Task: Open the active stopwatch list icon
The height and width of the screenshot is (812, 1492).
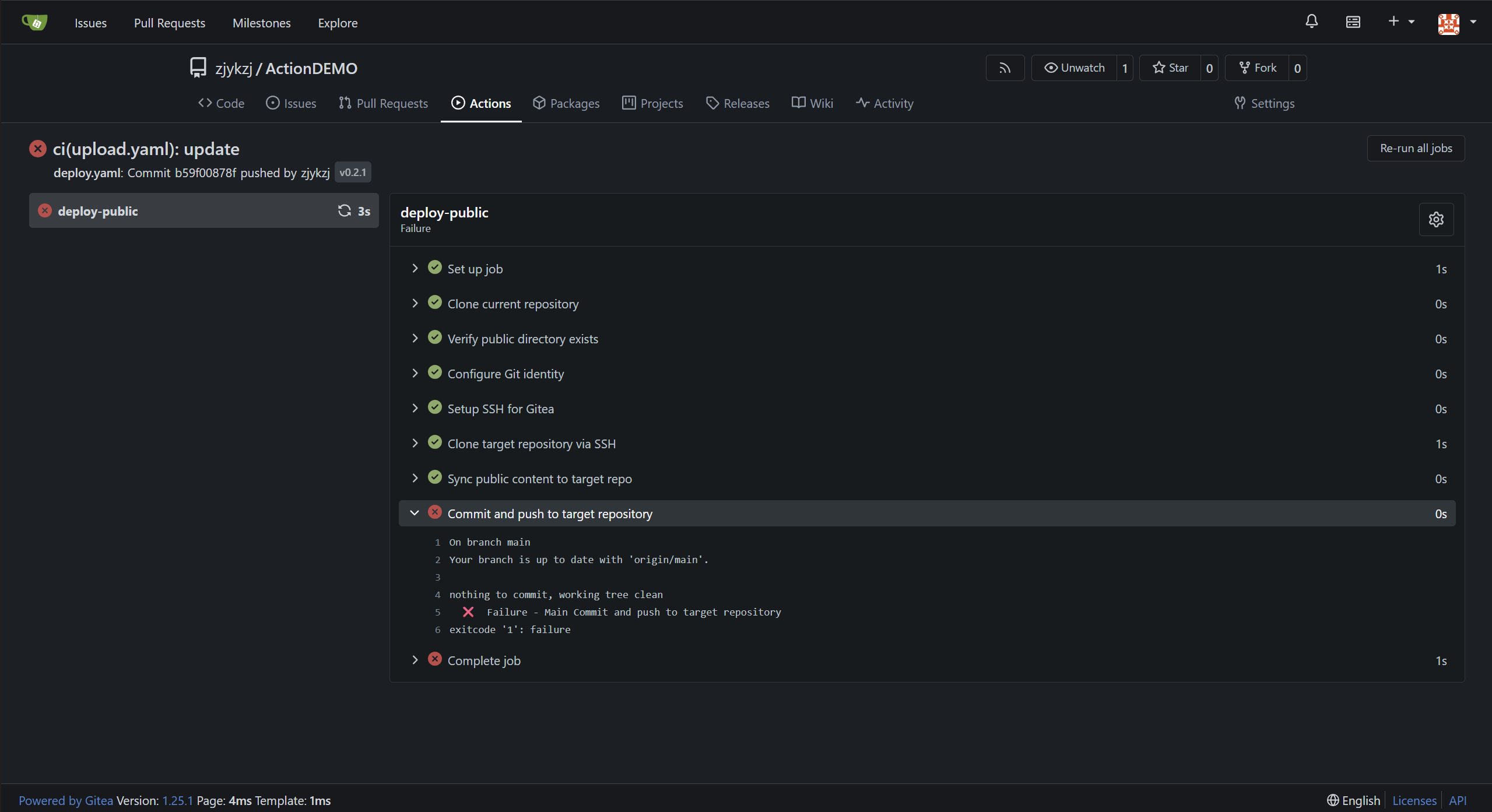Action: pyautogui.click(x=1353, y=22)
